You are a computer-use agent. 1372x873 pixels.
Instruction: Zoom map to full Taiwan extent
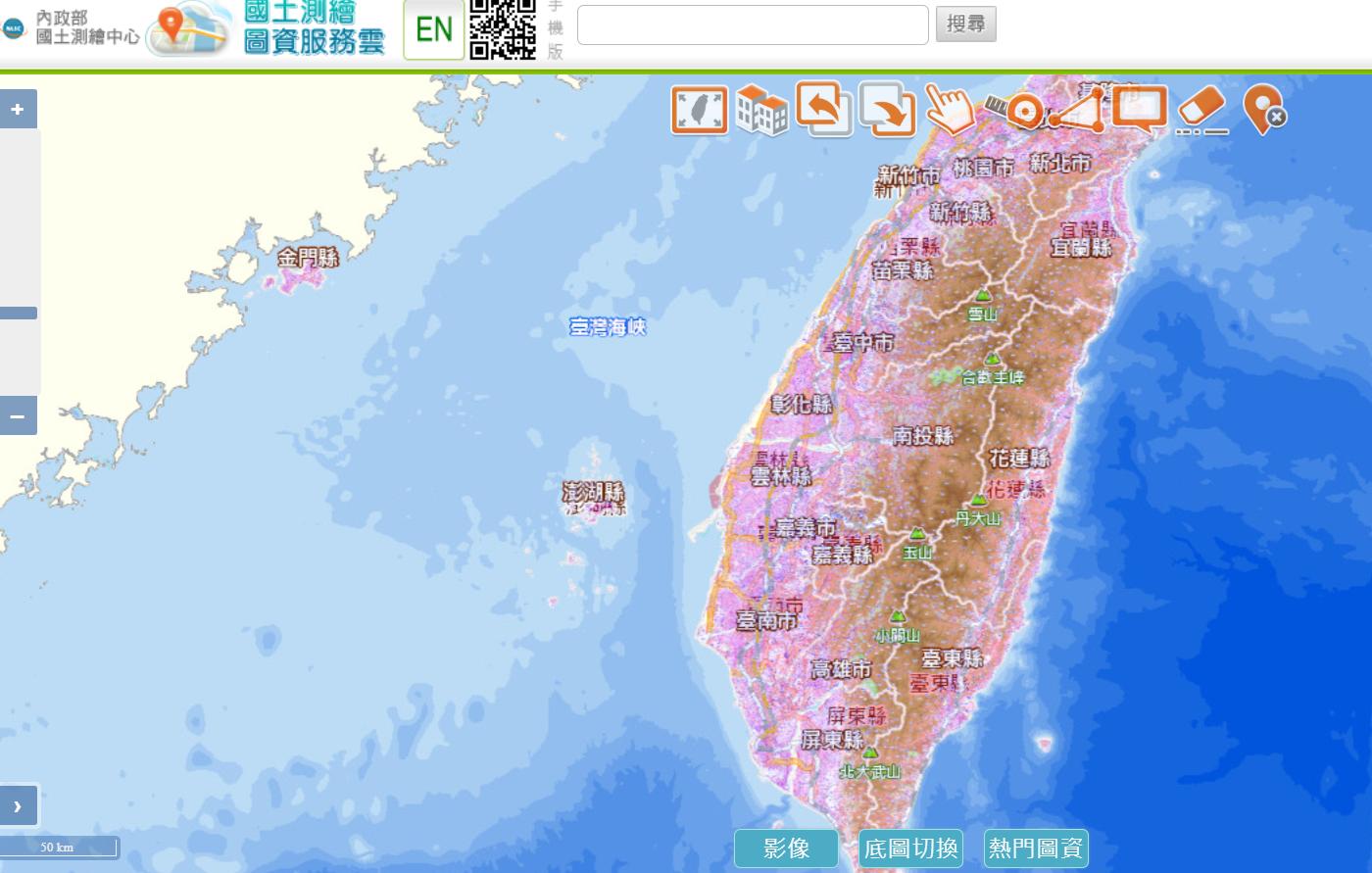[x=698, y=109]
